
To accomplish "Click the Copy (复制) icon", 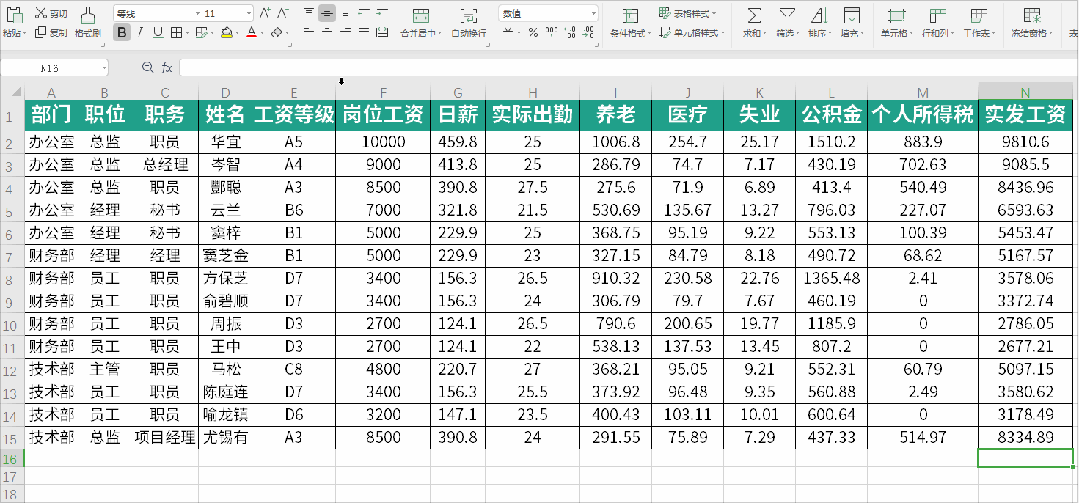I will 41,32.
